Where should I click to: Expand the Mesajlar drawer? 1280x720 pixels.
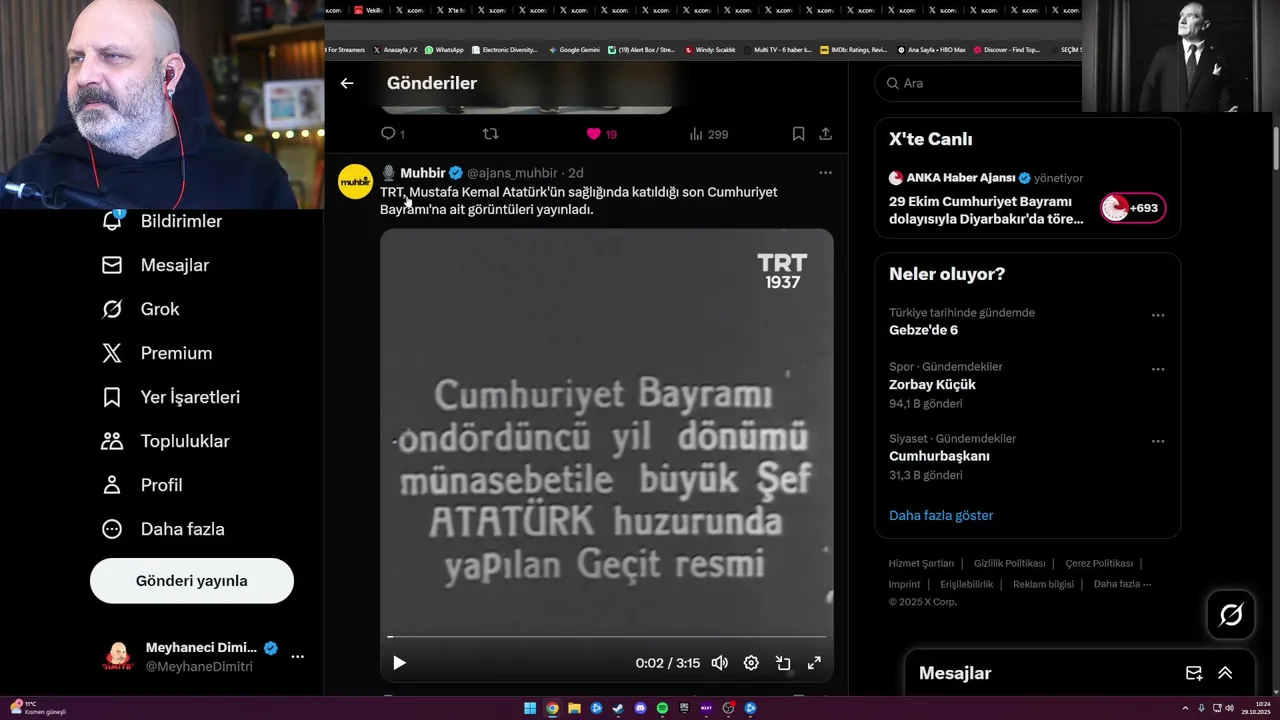[x=1225, y=673]
